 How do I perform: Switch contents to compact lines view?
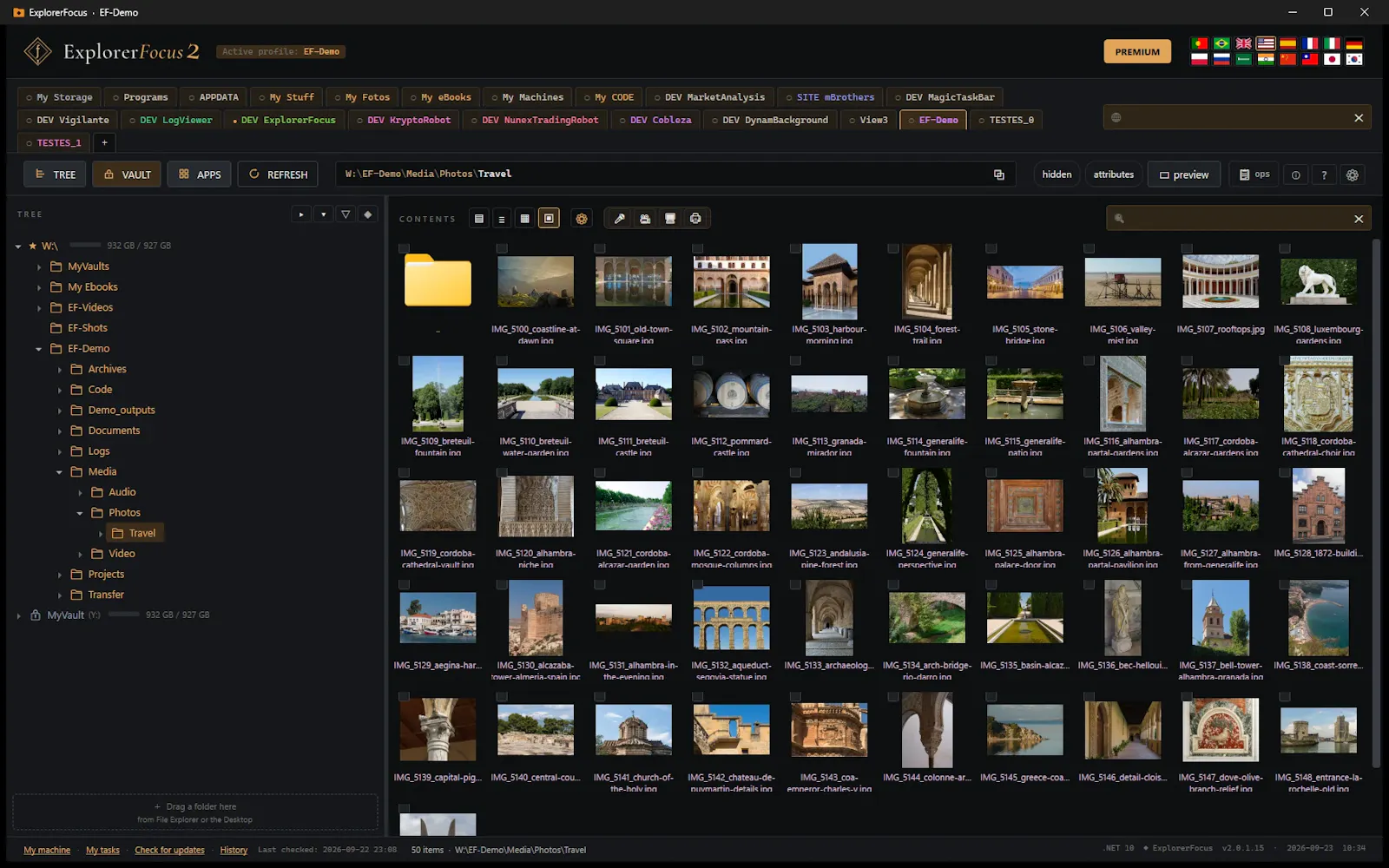(502, 219)
